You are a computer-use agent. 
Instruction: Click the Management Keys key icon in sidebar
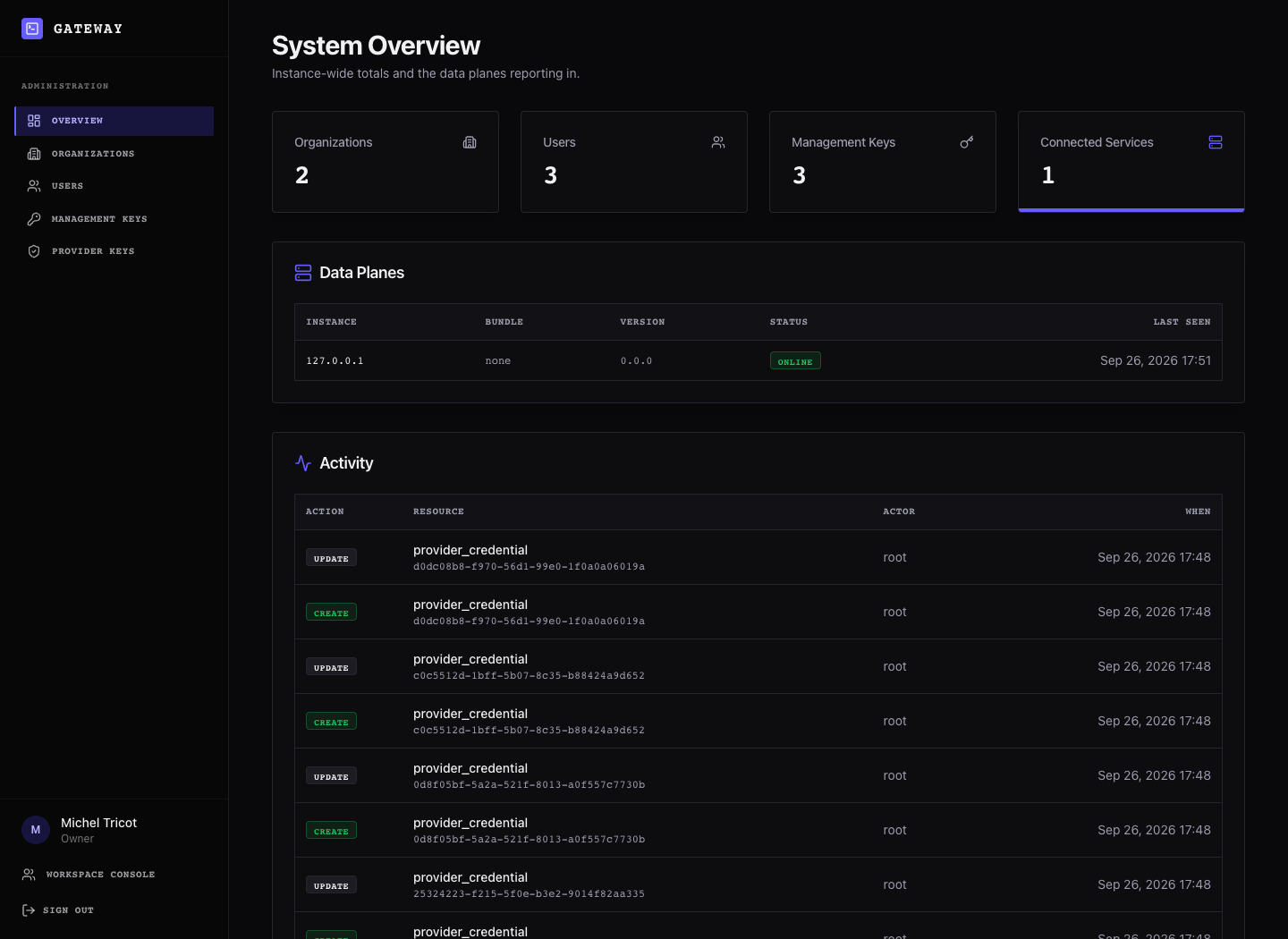pos(34,219)
